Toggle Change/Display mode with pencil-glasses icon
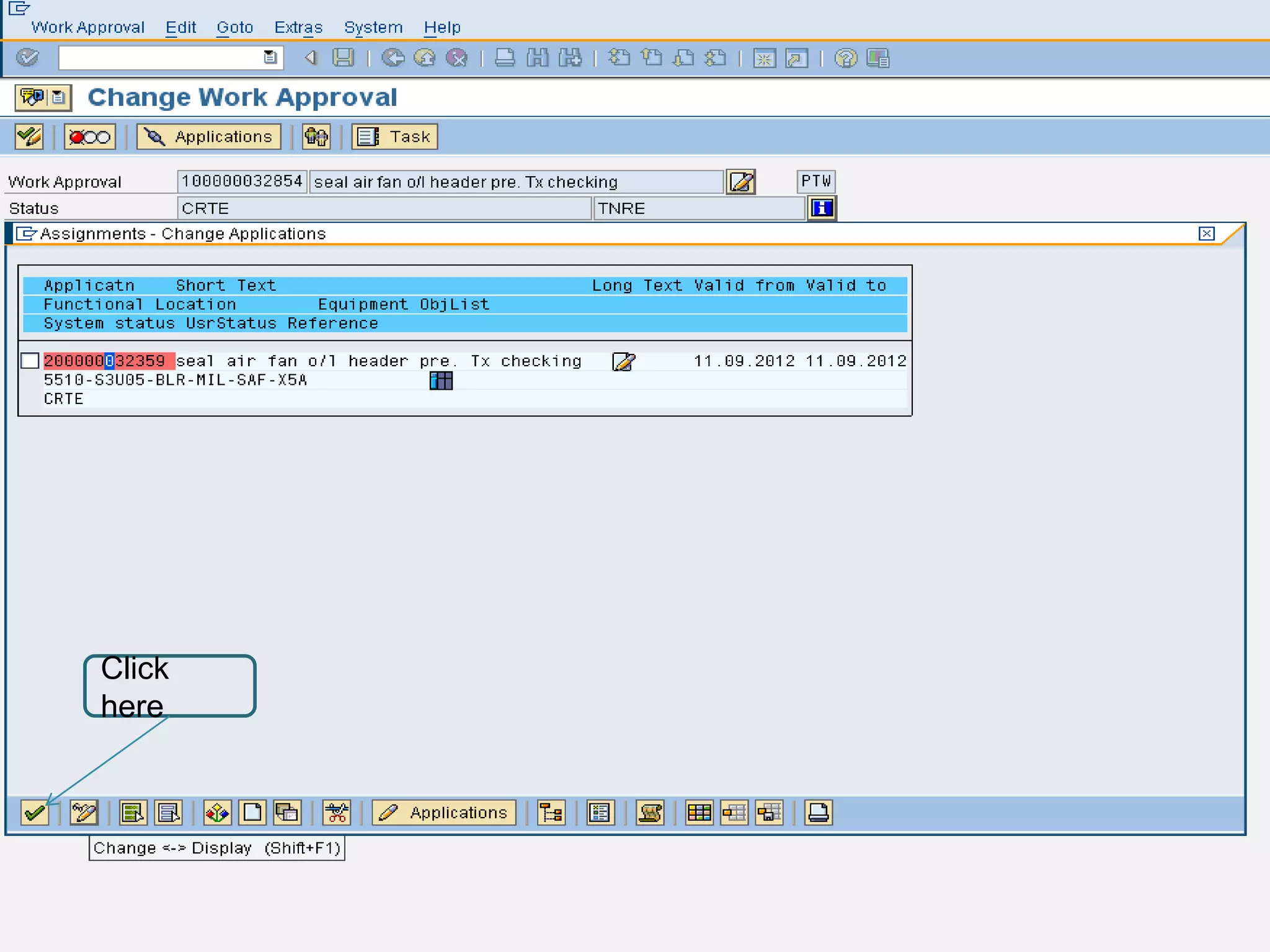 (x=84, y=813)
